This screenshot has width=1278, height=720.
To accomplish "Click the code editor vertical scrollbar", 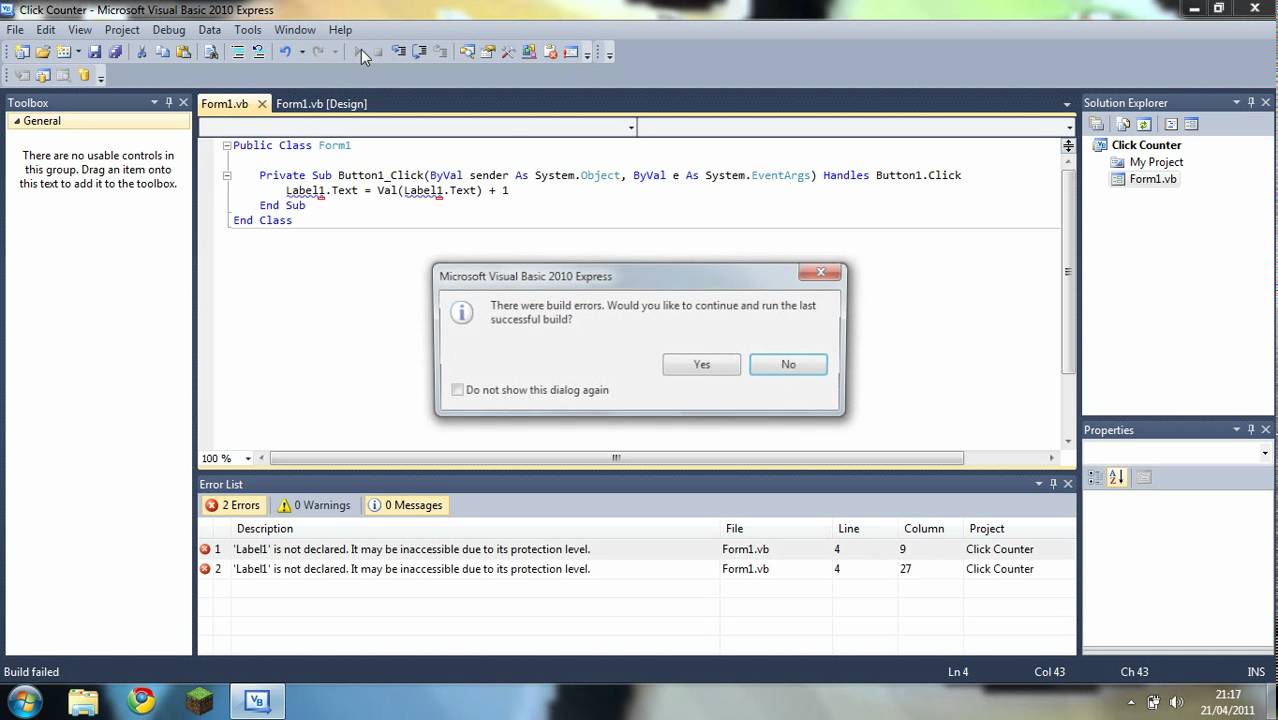I will pos(1068,271).
